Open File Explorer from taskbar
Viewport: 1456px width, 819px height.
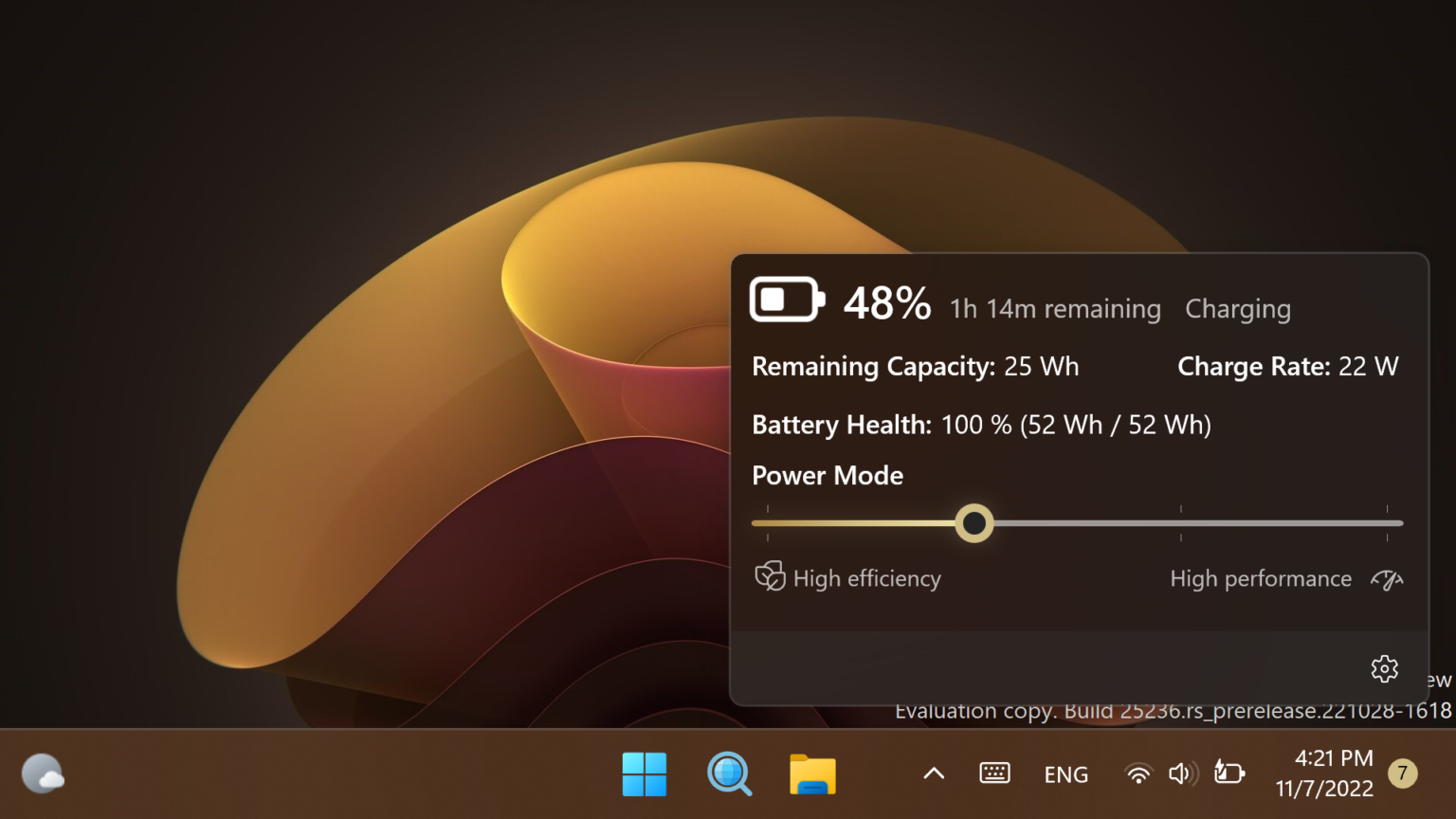811,773
